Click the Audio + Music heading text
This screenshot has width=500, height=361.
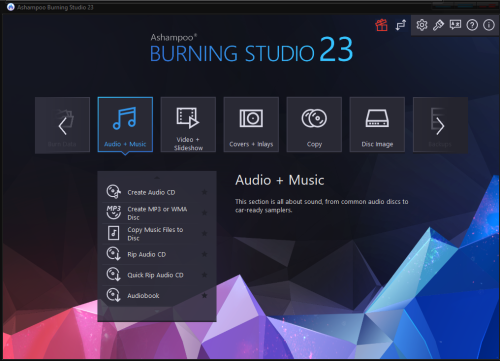point(280,180)
